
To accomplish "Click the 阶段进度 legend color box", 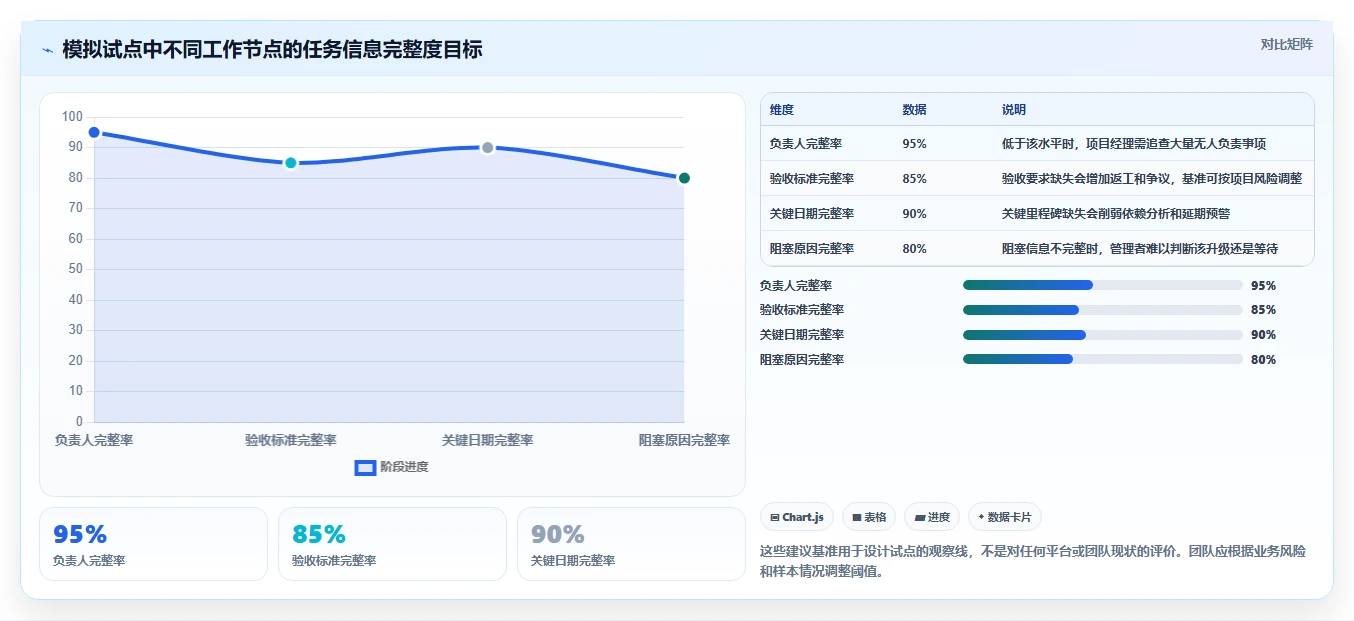I will 365,467.
